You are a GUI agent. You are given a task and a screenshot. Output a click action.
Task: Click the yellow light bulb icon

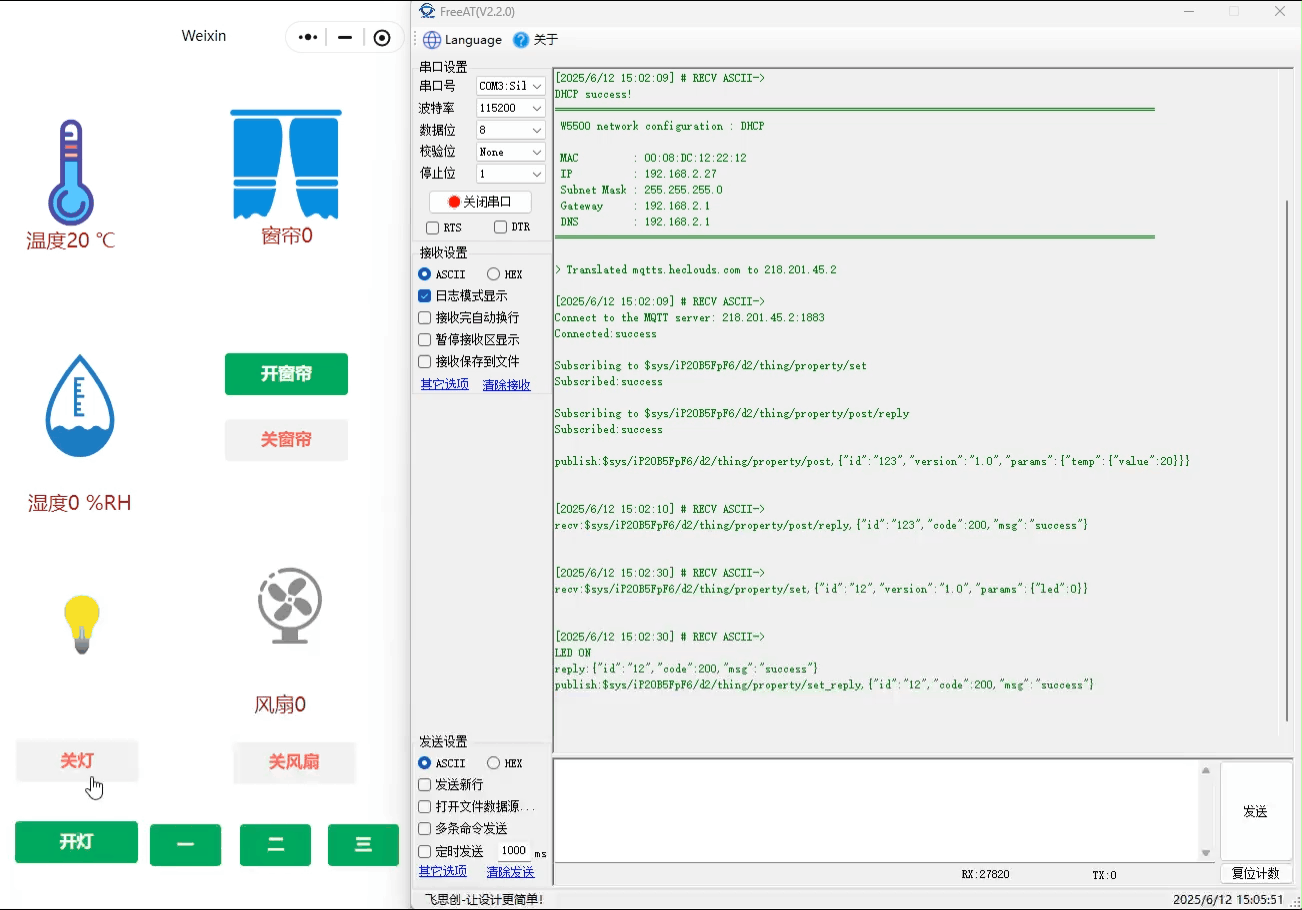tap(82, 623)
